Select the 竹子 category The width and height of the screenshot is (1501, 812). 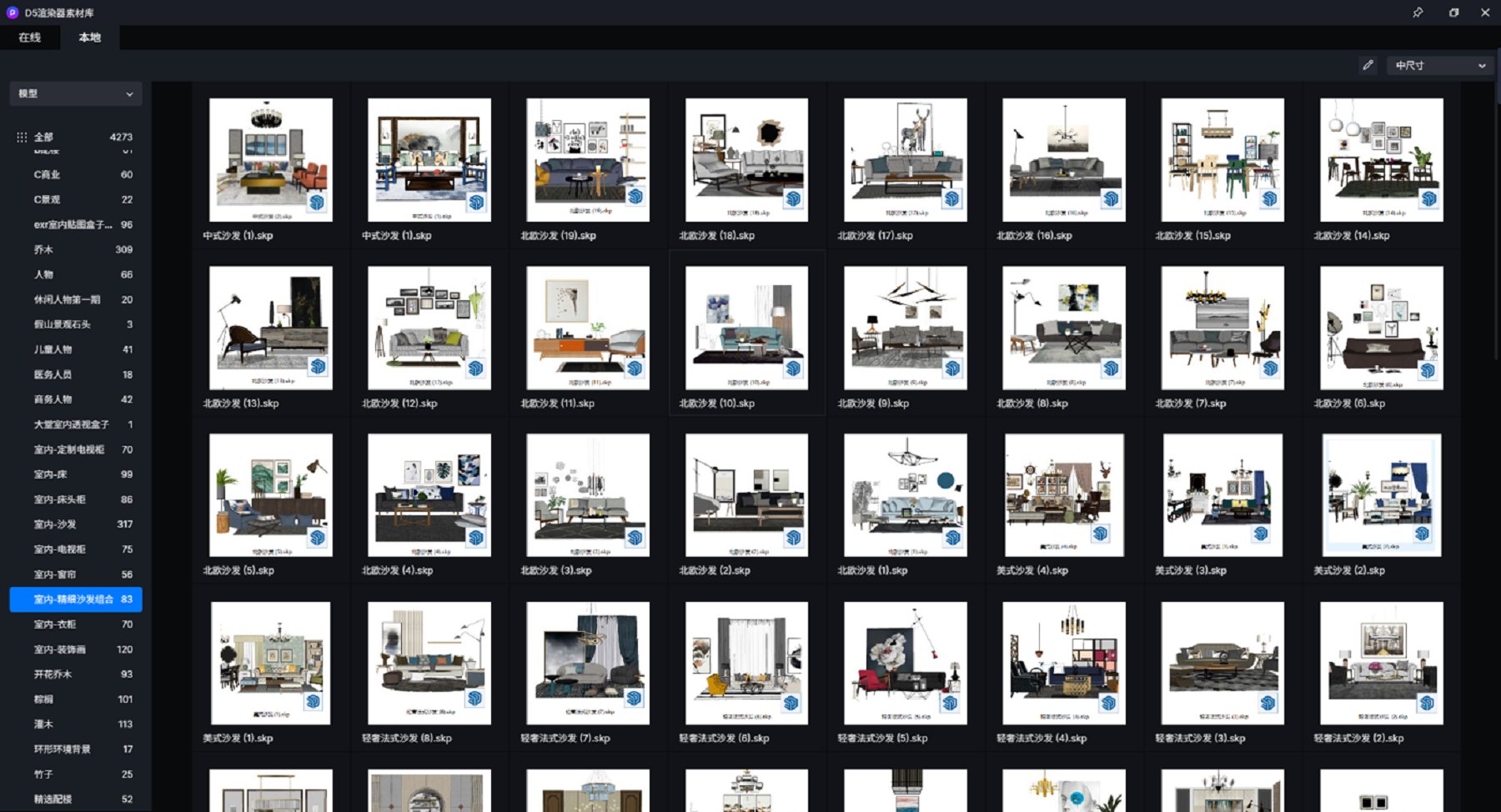coord(76,774)
